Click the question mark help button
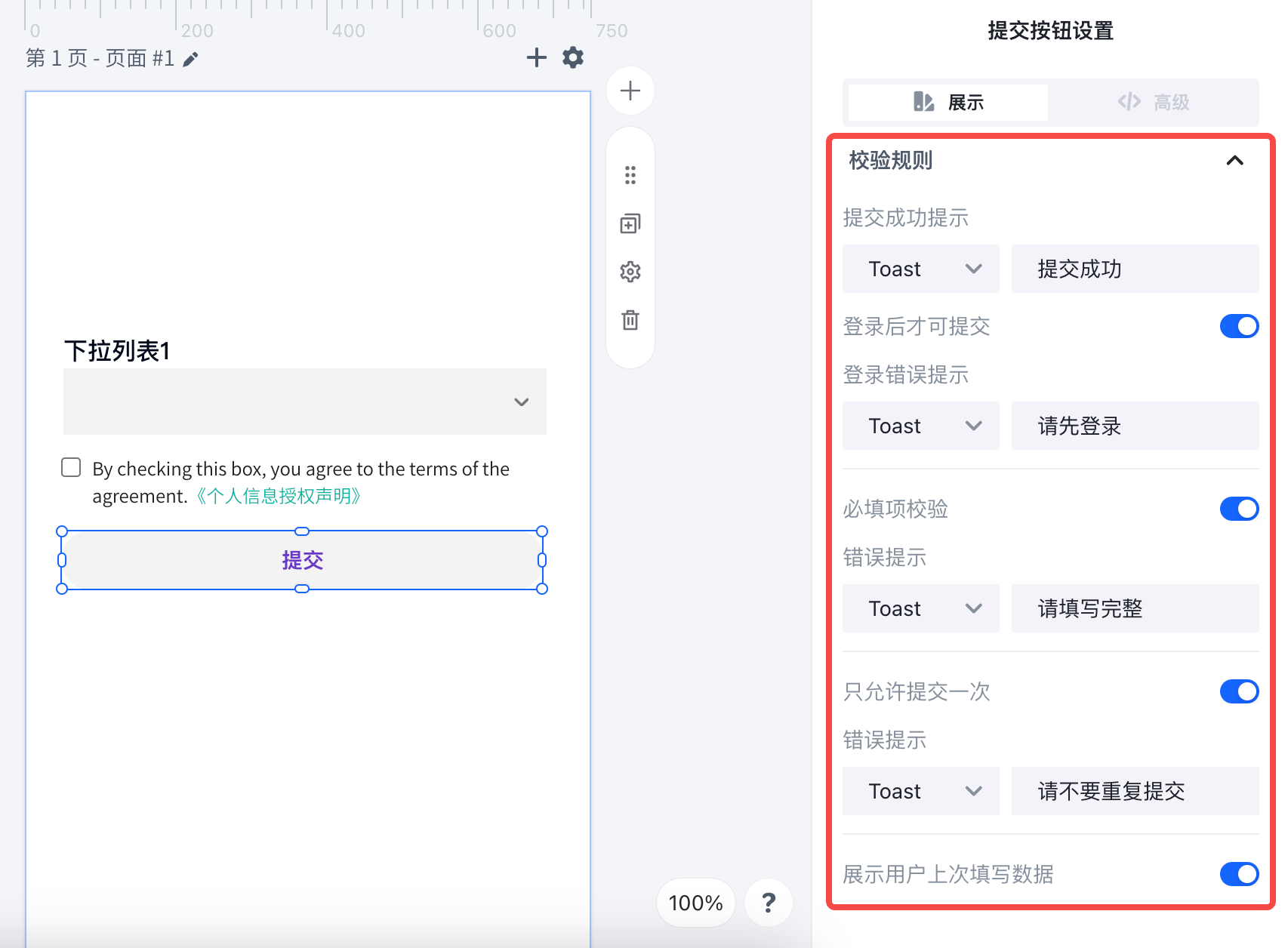Viewport: 1288px width, 948px height. tap(769, 902)
